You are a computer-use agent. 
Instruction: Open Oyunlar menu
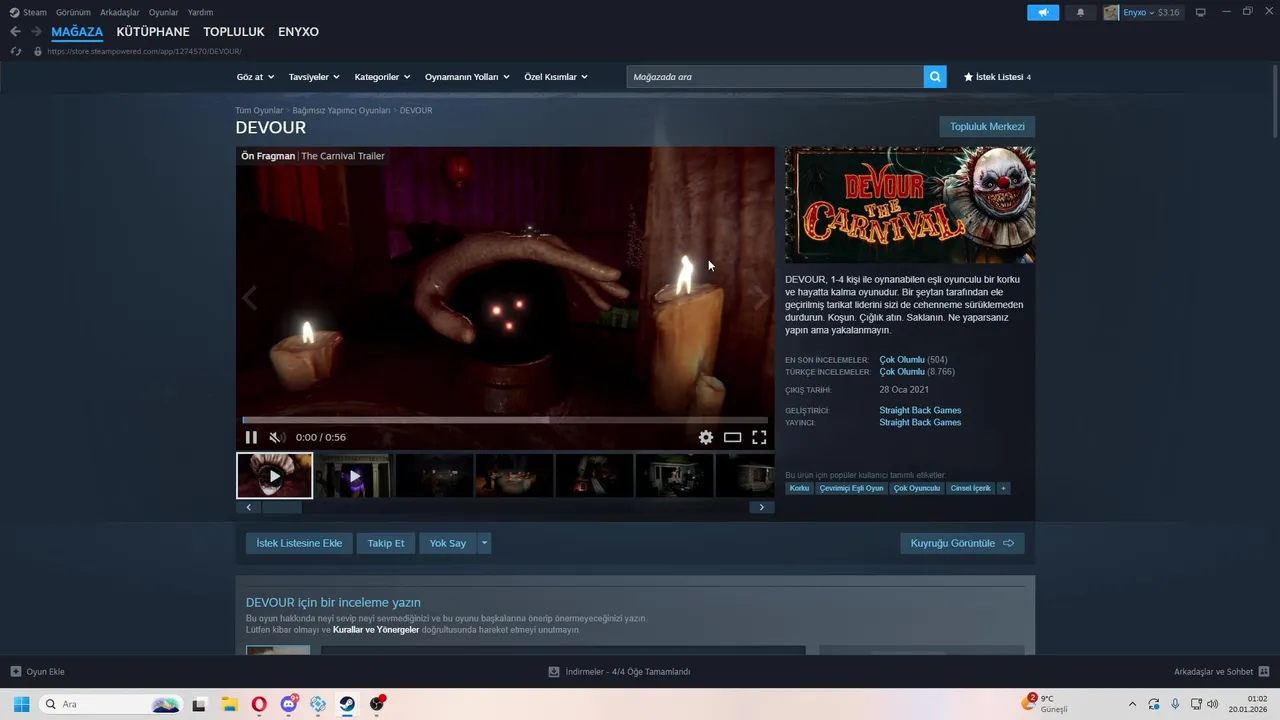pyautogui.click(x=163, y=12)
